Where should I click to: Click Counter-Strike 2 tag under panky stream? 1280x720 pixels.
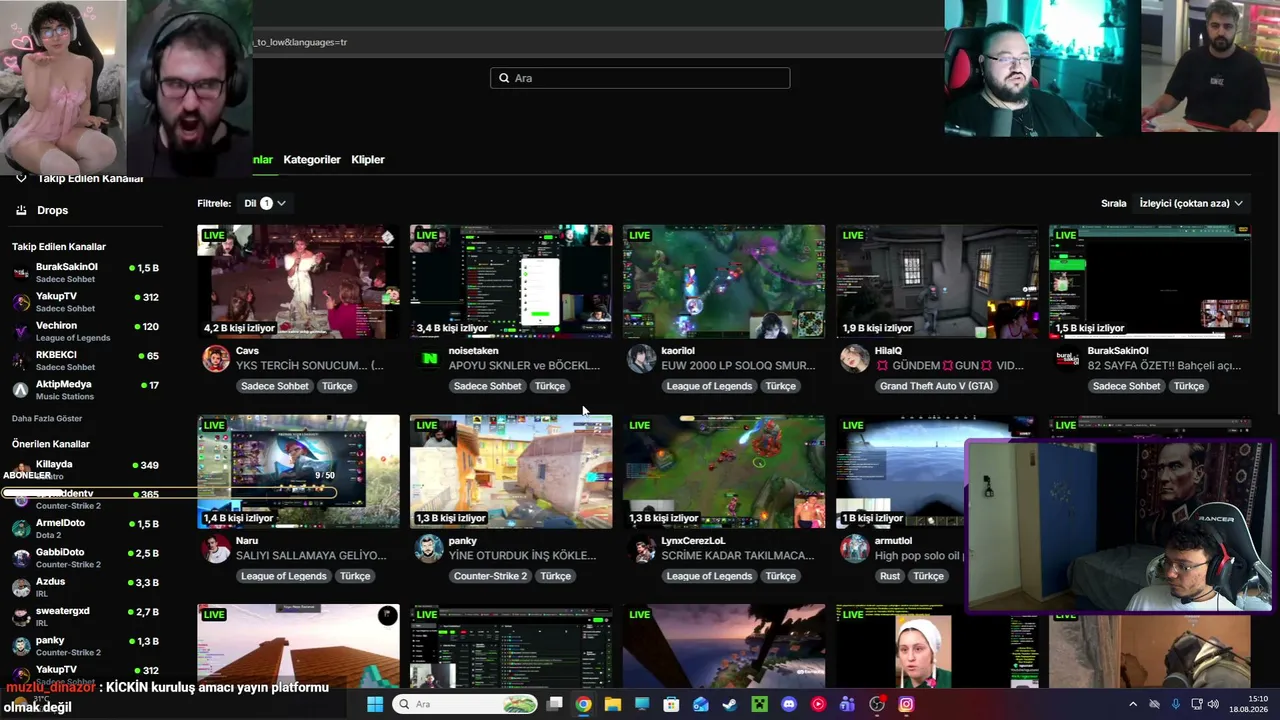[x=490, y=576]
